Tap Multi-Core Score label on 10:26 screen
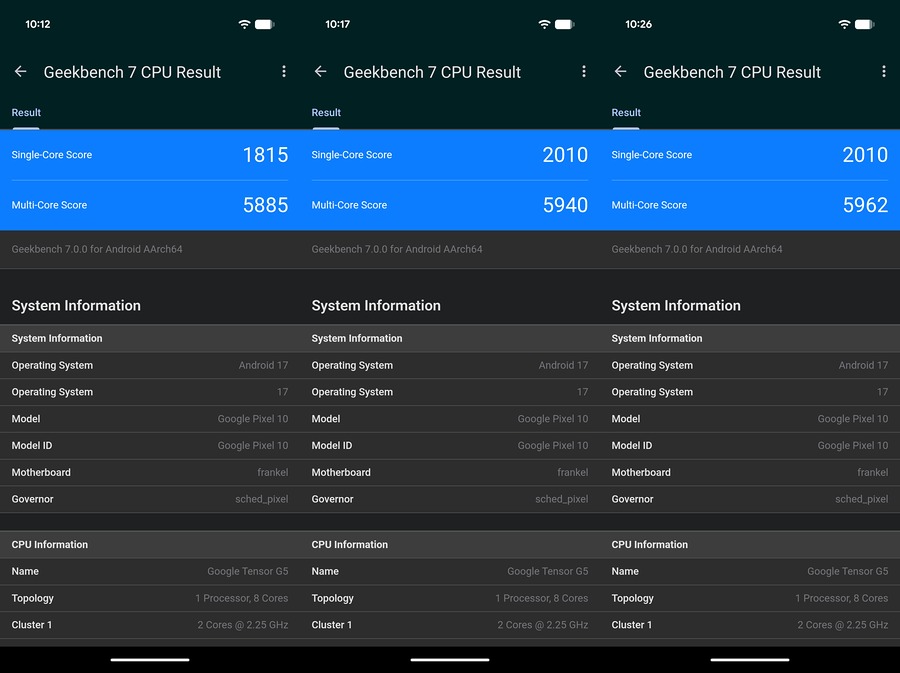Viewport: 900px width, 673px height. pos(649,205)
